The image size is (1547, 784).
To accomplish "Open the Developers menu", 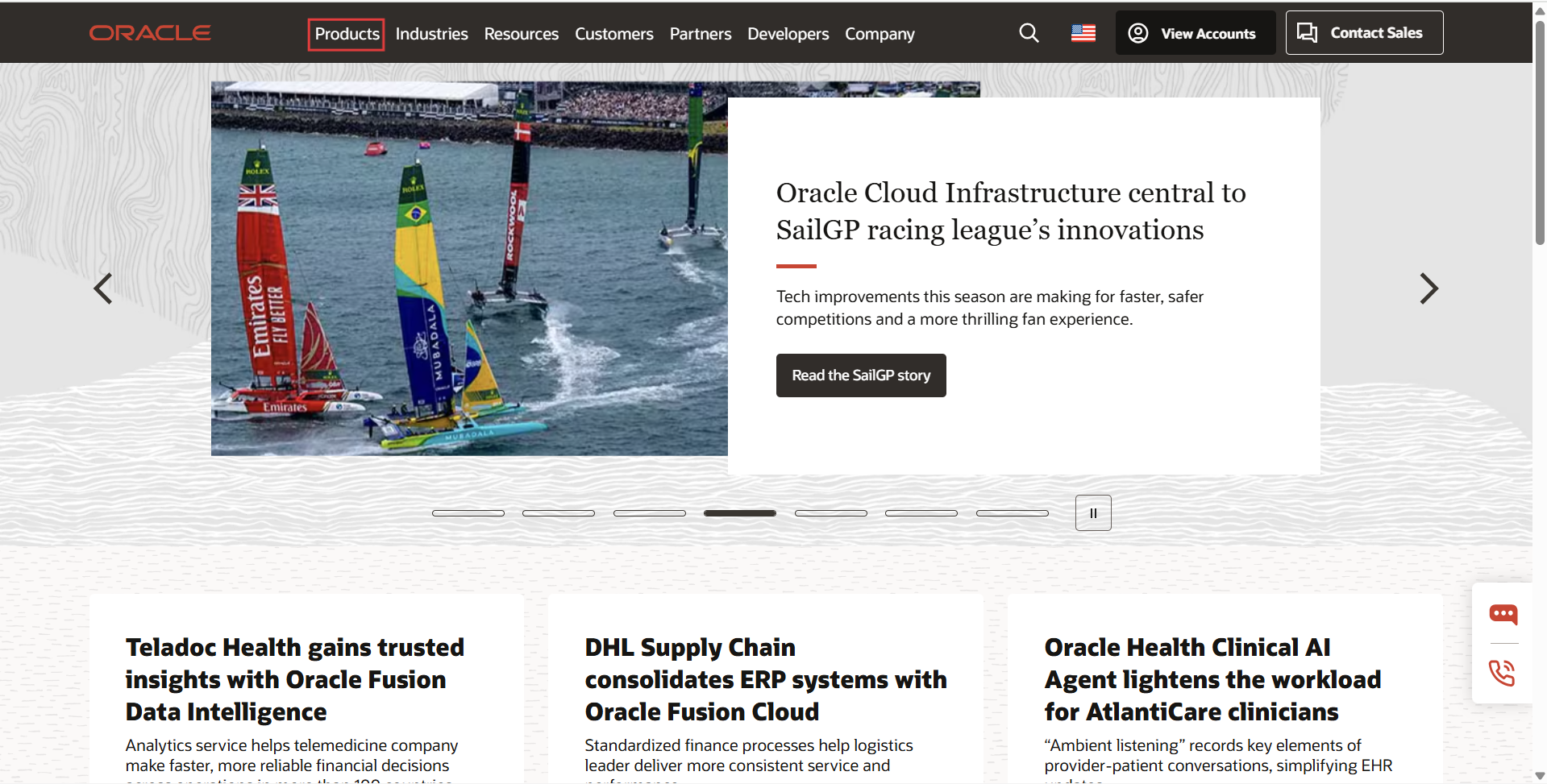I will [x=788, y=34].
